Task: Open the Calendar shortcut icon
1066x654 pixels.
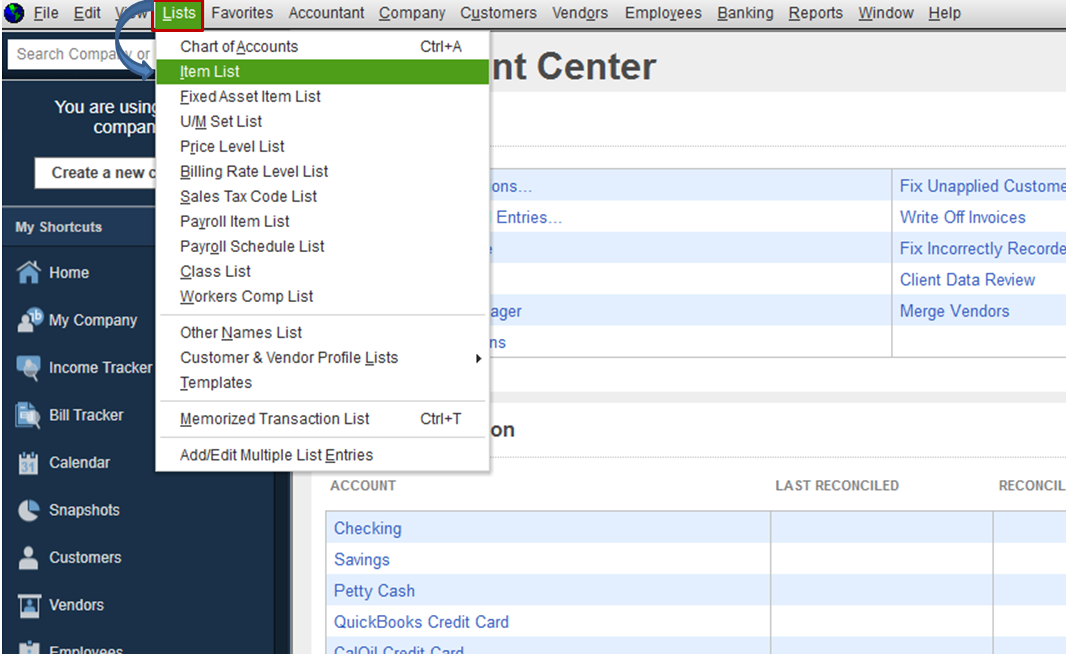Action: pos(28,463)
